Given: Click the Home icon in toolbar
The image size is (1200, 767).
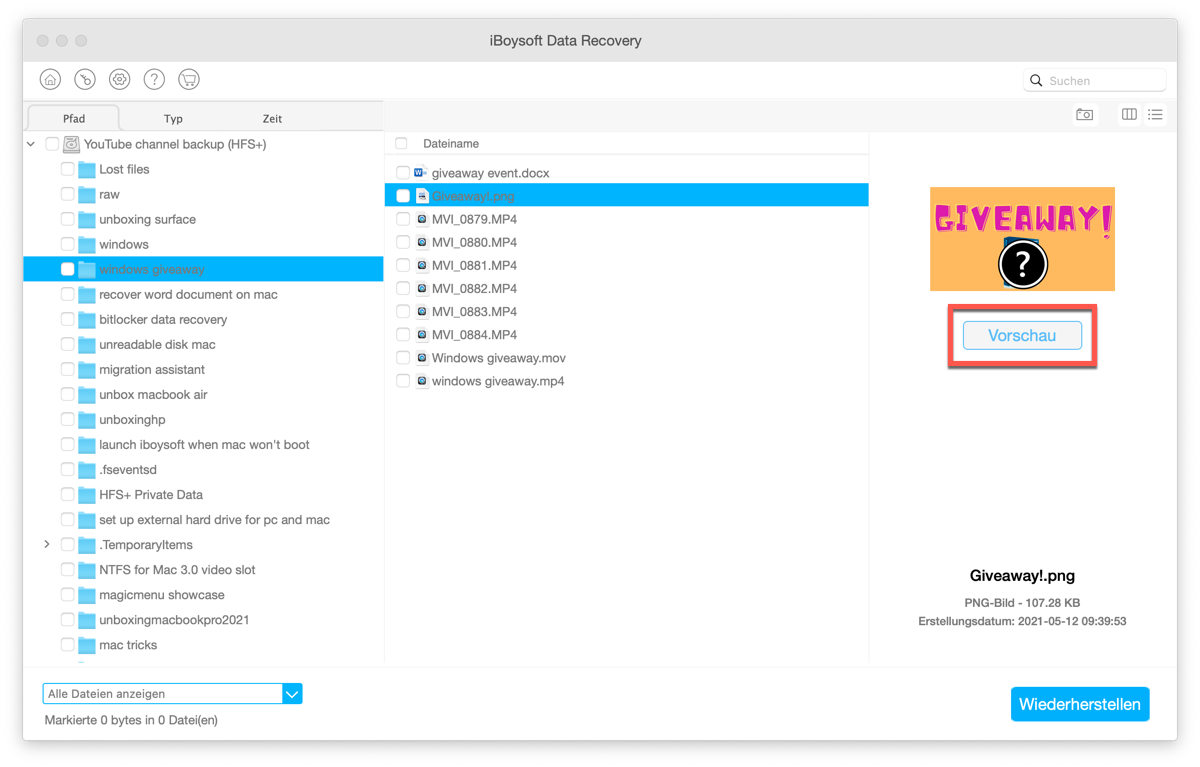Looking at the screenshot, I should click(x=50, y=80).
